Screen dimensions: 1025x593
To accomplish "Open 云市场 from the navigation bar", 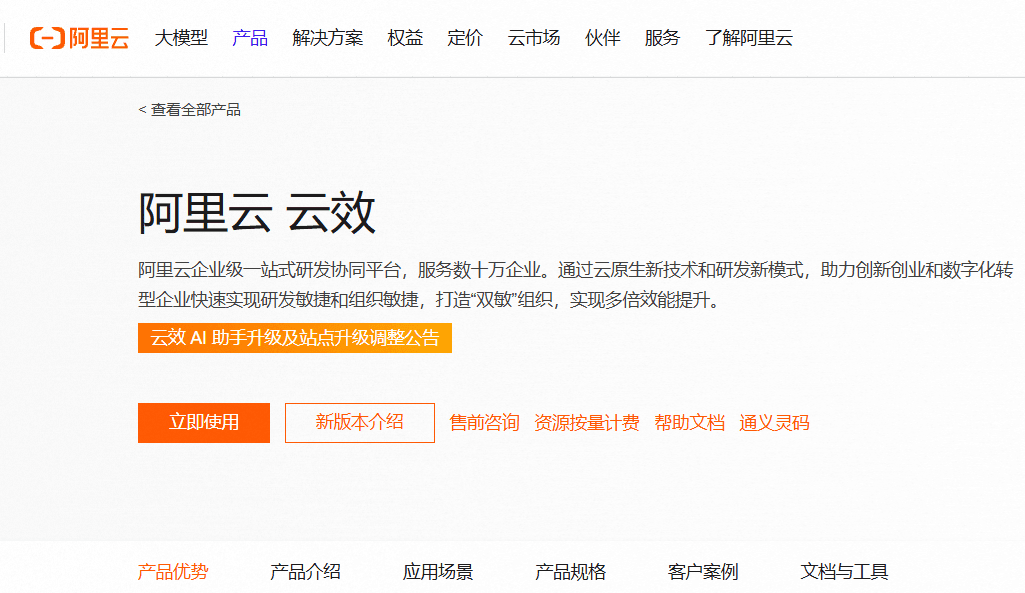I will [x=534, y=38].
